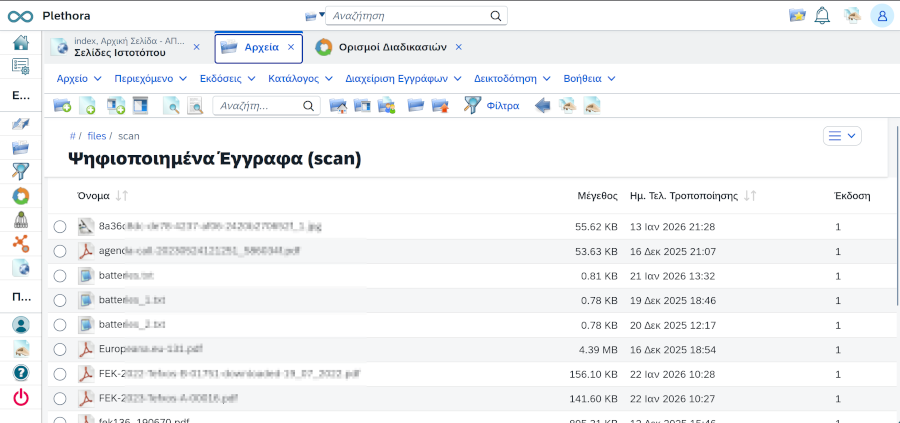Open the home icon in left sidebar
900x423 pixels.
(x=21, y=42)
